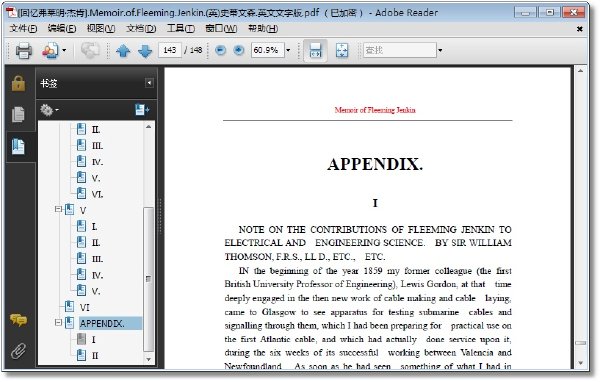The height and width of the screenshot is (382, 600).
Task: Select the V chapter bookmark
Action: (83, 210)
